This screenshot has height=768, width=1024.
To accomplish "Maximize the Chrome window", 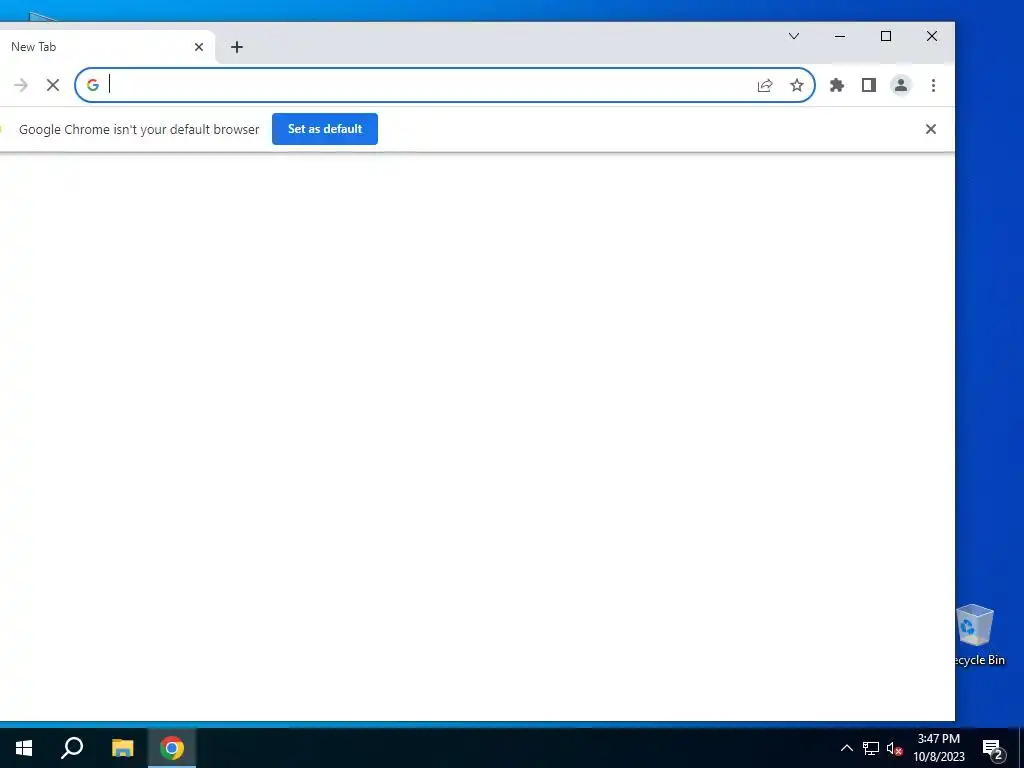I will pyautogui.click(x=886, y=36).
